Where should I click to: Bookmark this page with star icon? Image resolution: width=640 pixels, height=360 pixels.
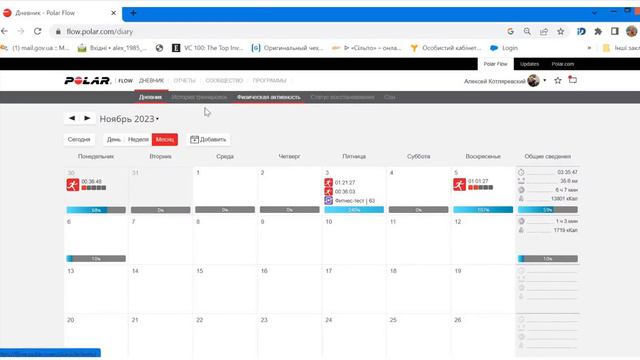pyautogui.click(x=561, y=31)
